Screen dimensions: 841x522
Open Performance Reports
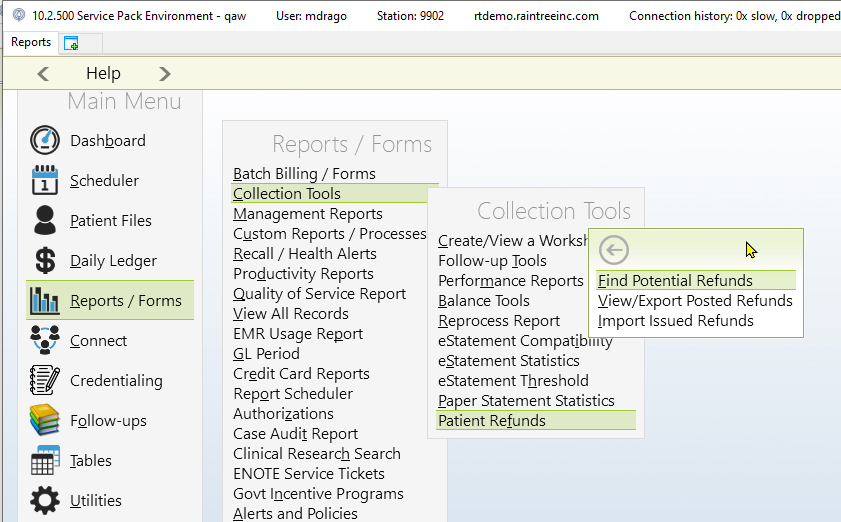click(511, 281)
